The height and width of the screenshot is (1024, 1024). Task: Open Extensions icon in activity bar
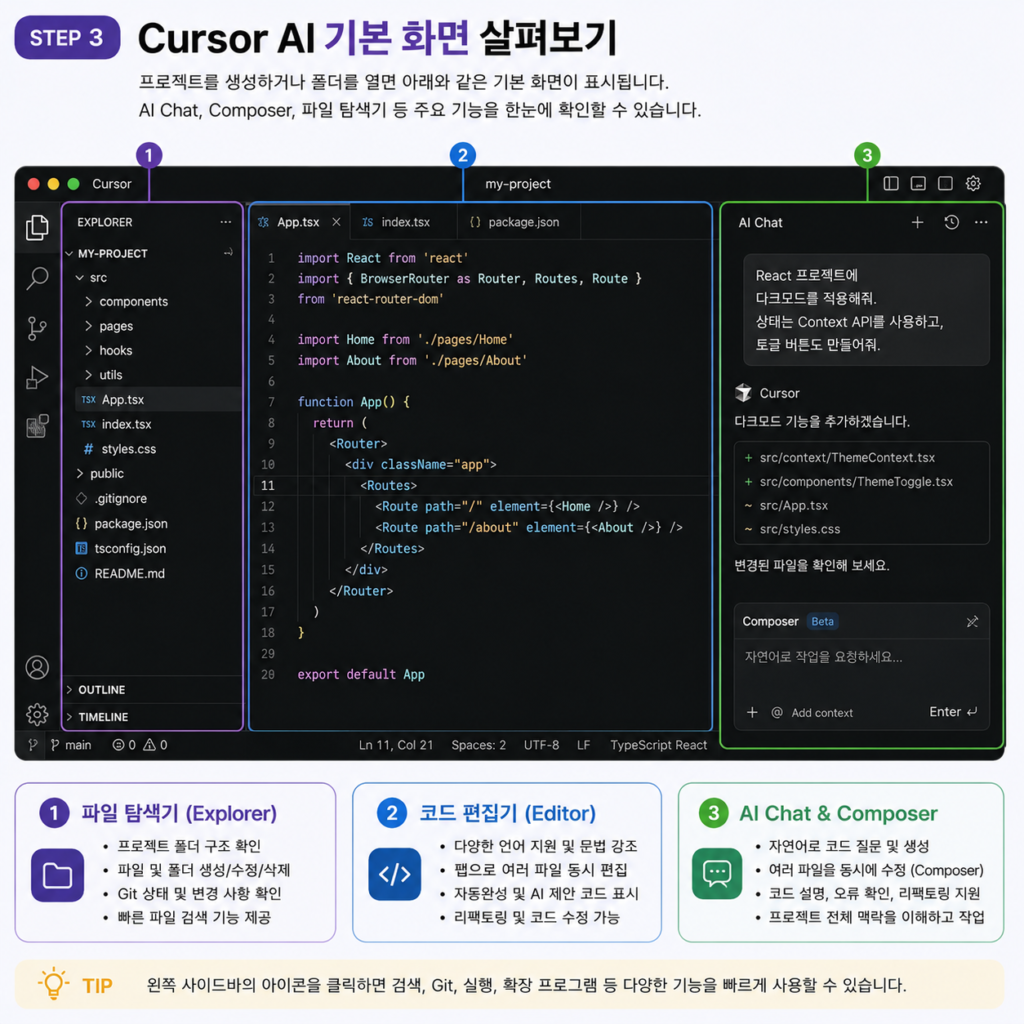[37, 426]
